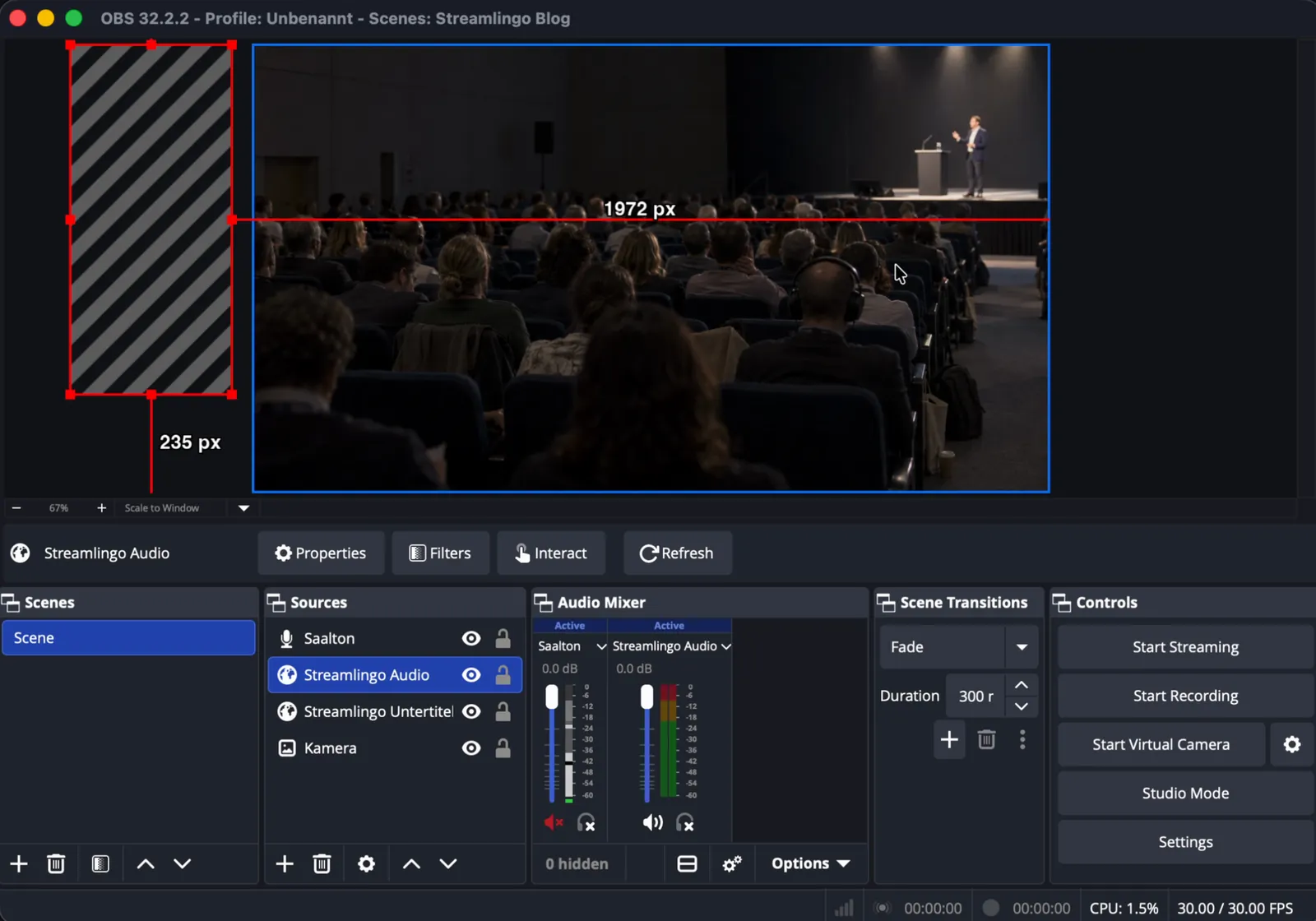Click the Controls dock panel icon

tap(1062, 603)
